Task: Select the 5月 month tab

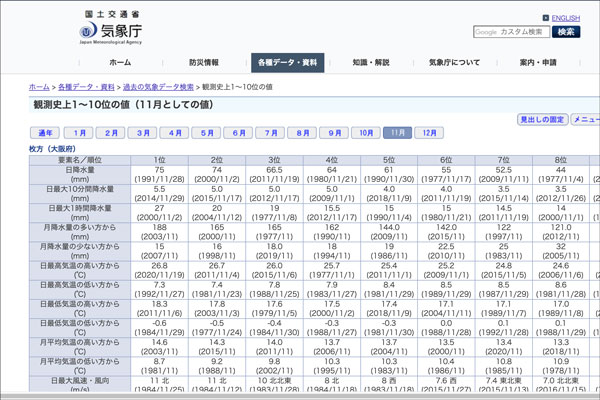Action: click(x=207, y=133)
